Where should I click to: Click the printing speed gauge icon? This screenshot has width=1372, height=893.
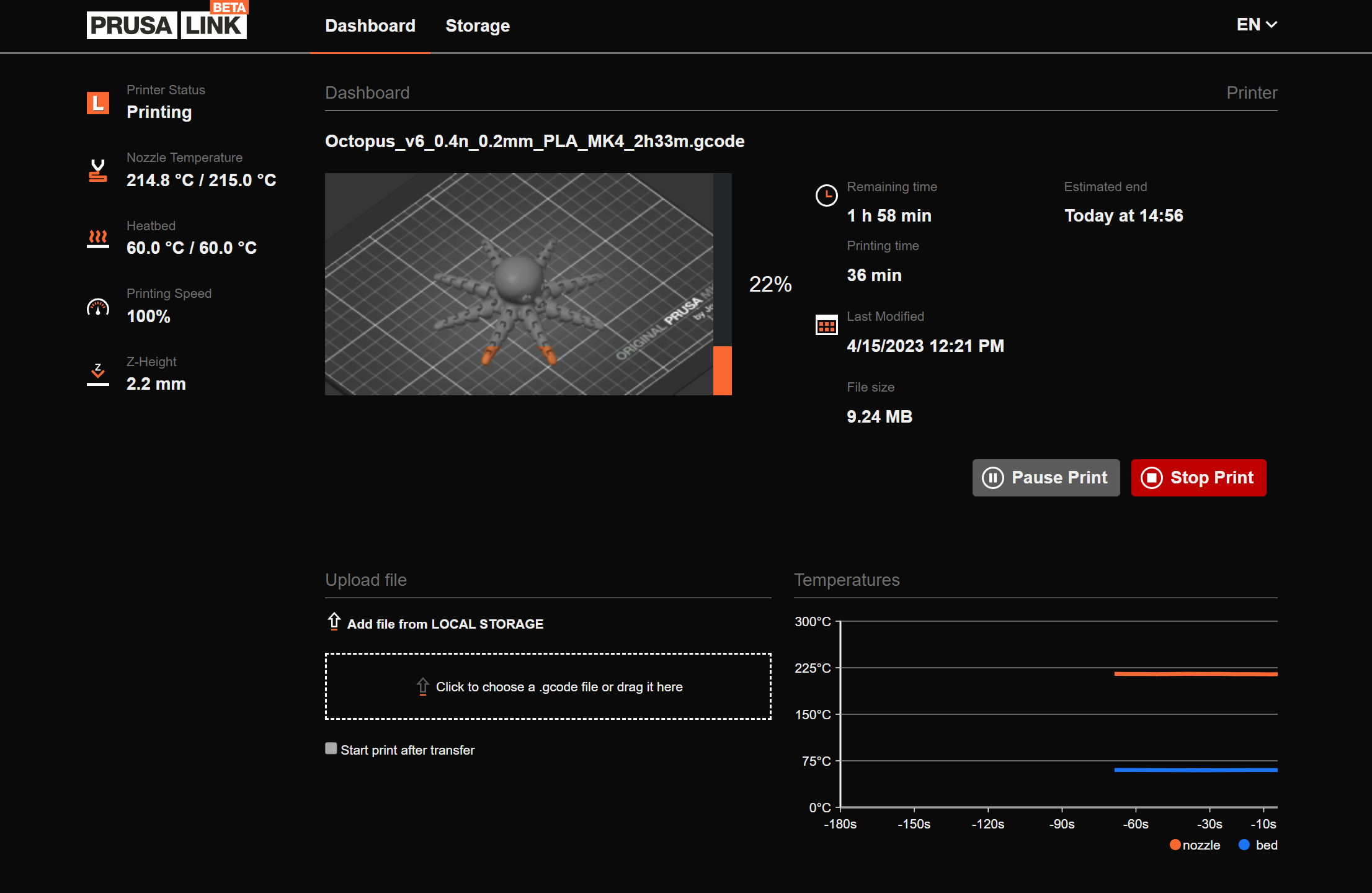(98, 307)
